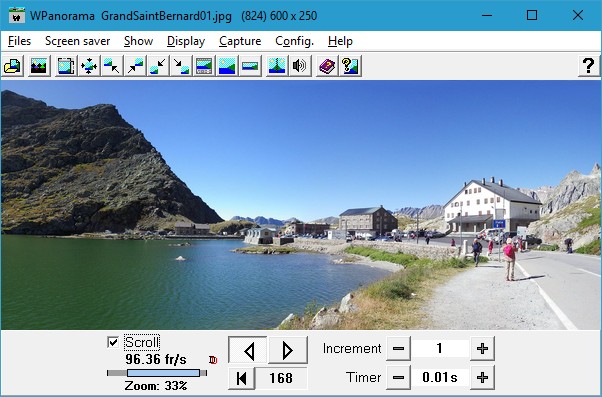Viewport: 602px width, 397px height.
Task: Click the four-arrows center position icon
Action: click(x=89, y=66)
